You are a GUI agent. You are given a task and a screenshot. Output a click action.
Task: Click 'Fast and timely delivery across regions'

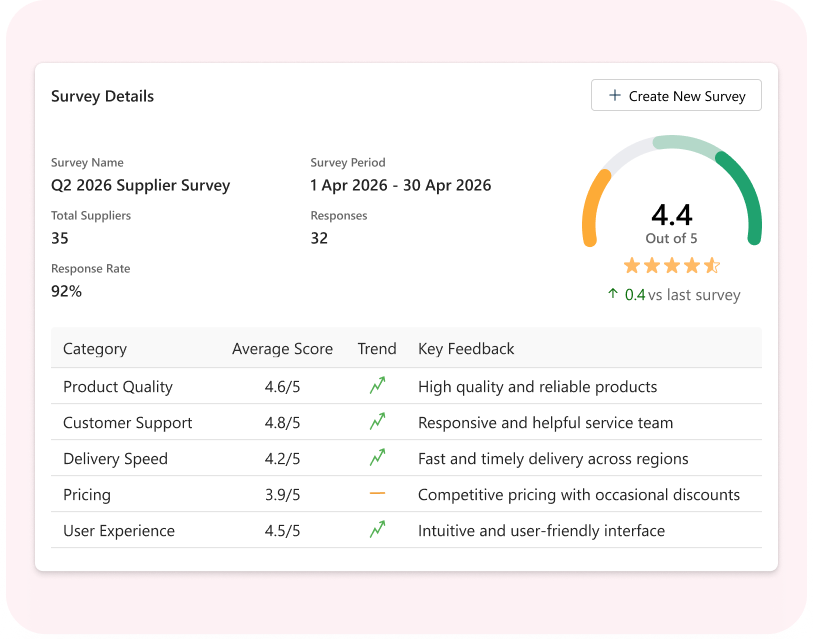[553, 459]
